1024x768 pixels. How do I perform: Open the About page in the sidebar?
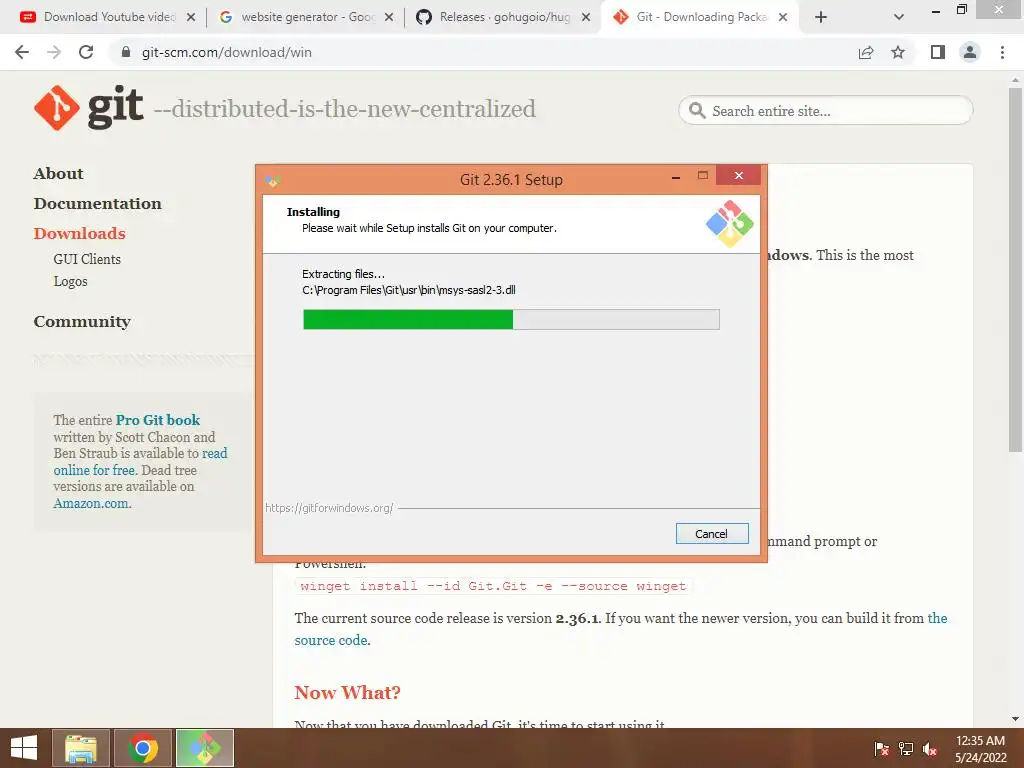tap(58, 174)
